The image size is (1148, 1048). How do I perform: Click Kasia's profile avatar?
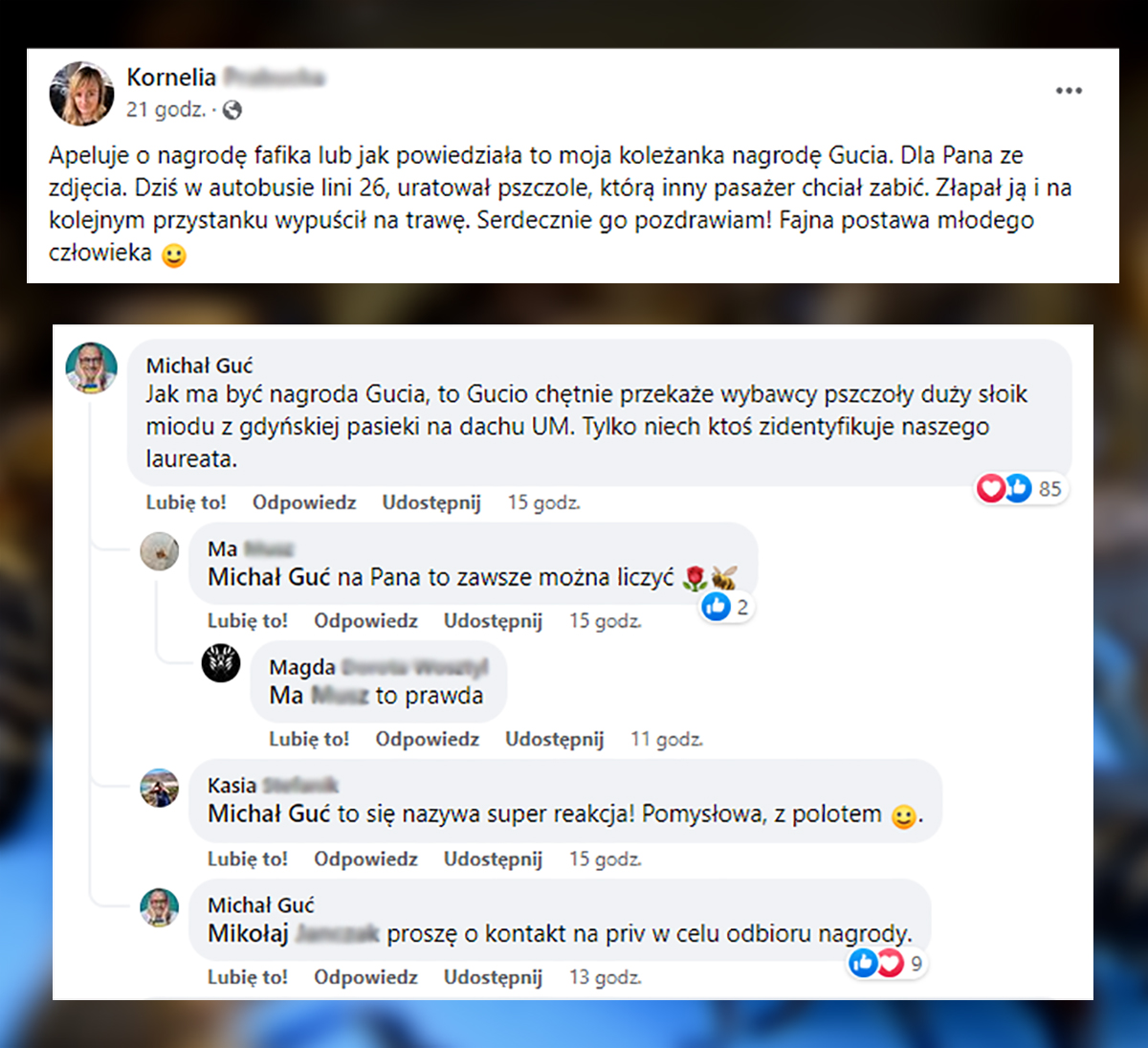(x=160, y=789)
